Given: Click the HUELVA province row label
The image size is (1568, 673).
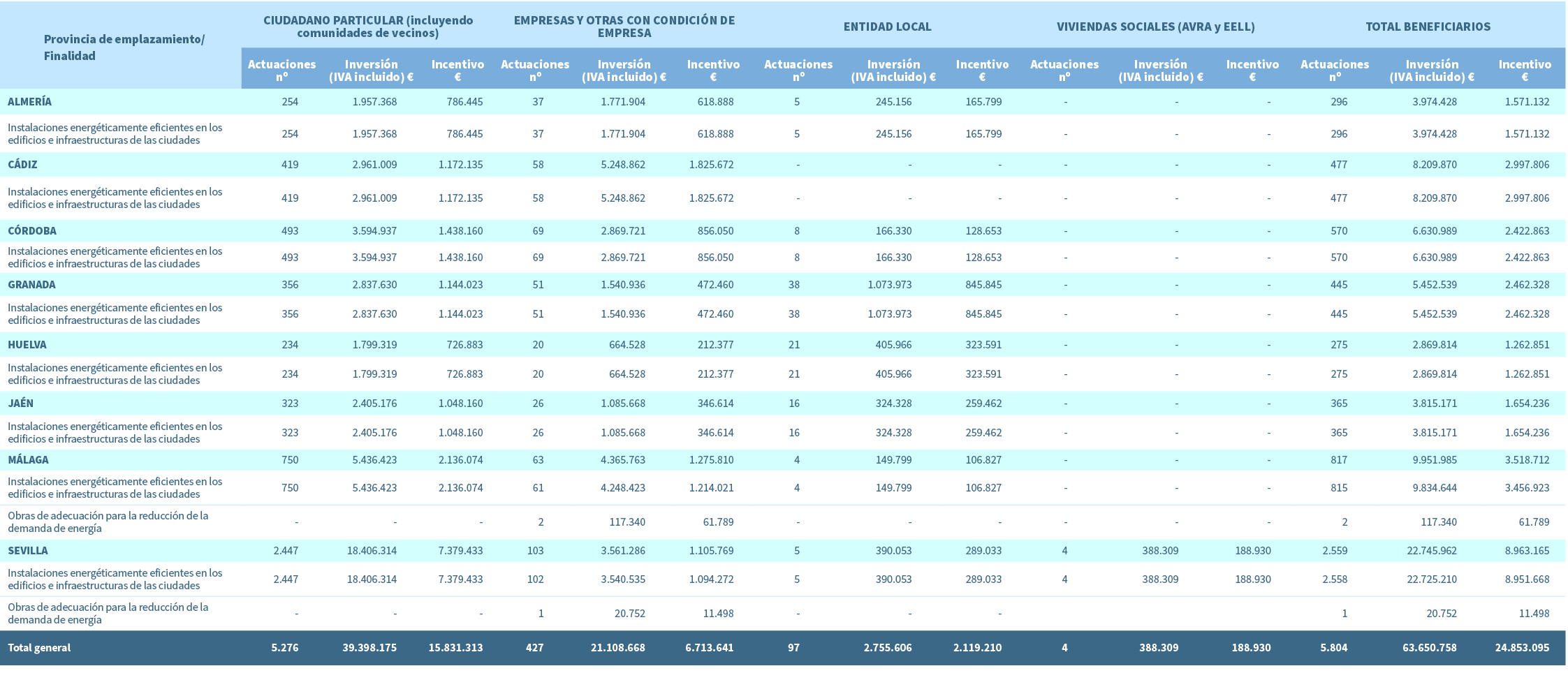Looking at the screenshot, I should (x=27, y=345).
